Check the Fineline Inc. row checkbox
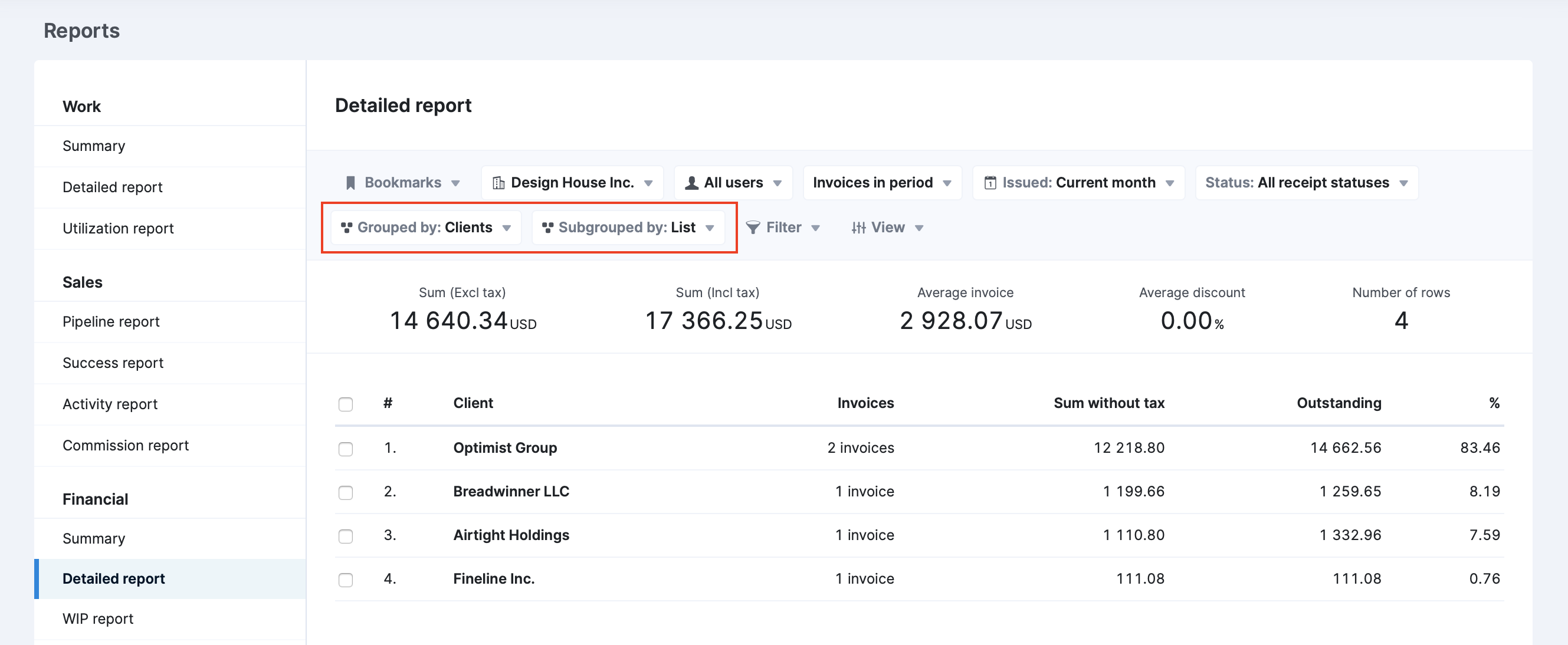1568x645 pixels. point(346,580)
